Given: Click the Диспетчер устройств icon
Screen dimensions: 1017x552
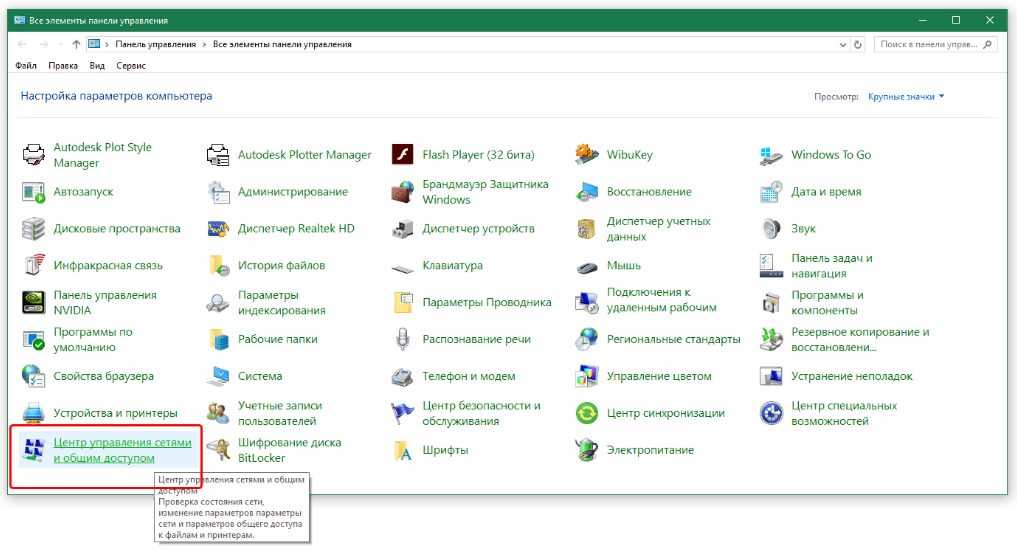Looking at the screenshot, I should coord(403,229).
